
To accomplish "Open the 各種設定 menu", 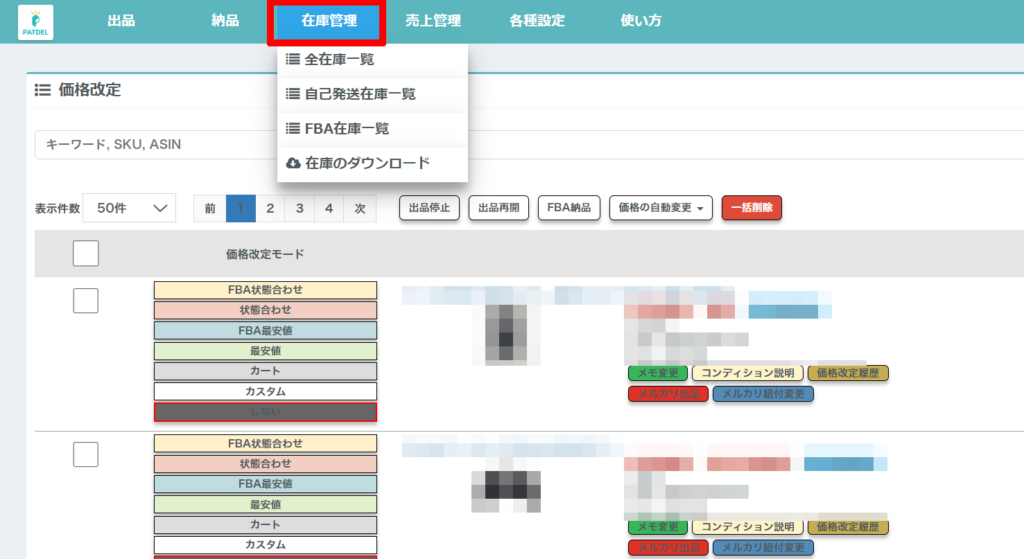I will 537,21.
